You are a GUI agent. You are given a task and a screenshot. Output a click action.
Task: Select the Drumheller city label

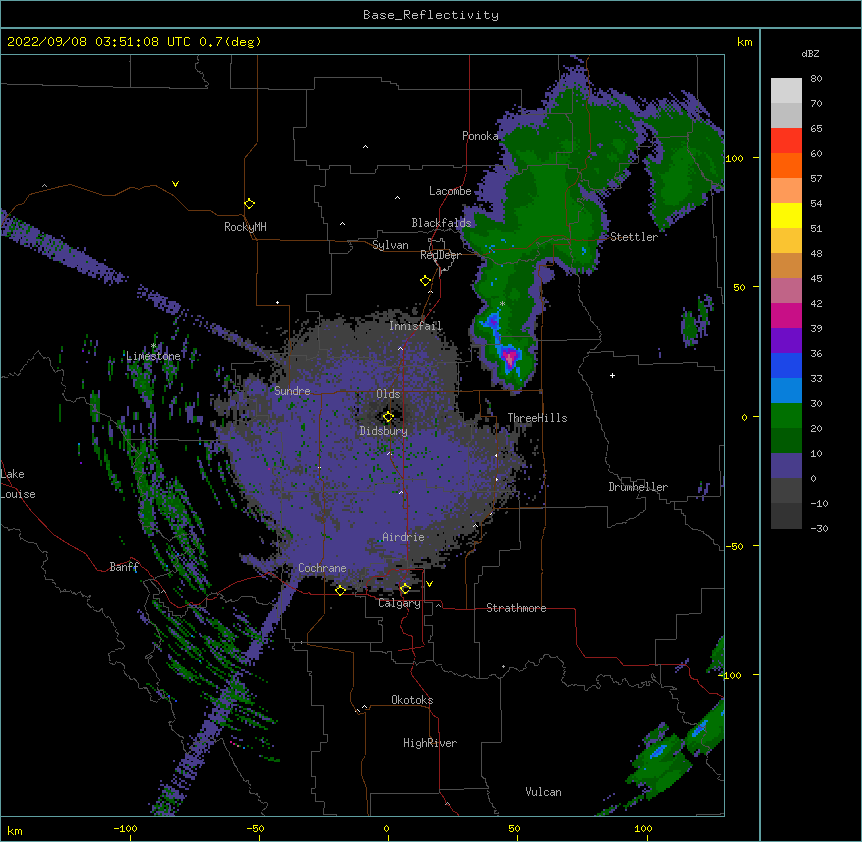tap(638, 487)
